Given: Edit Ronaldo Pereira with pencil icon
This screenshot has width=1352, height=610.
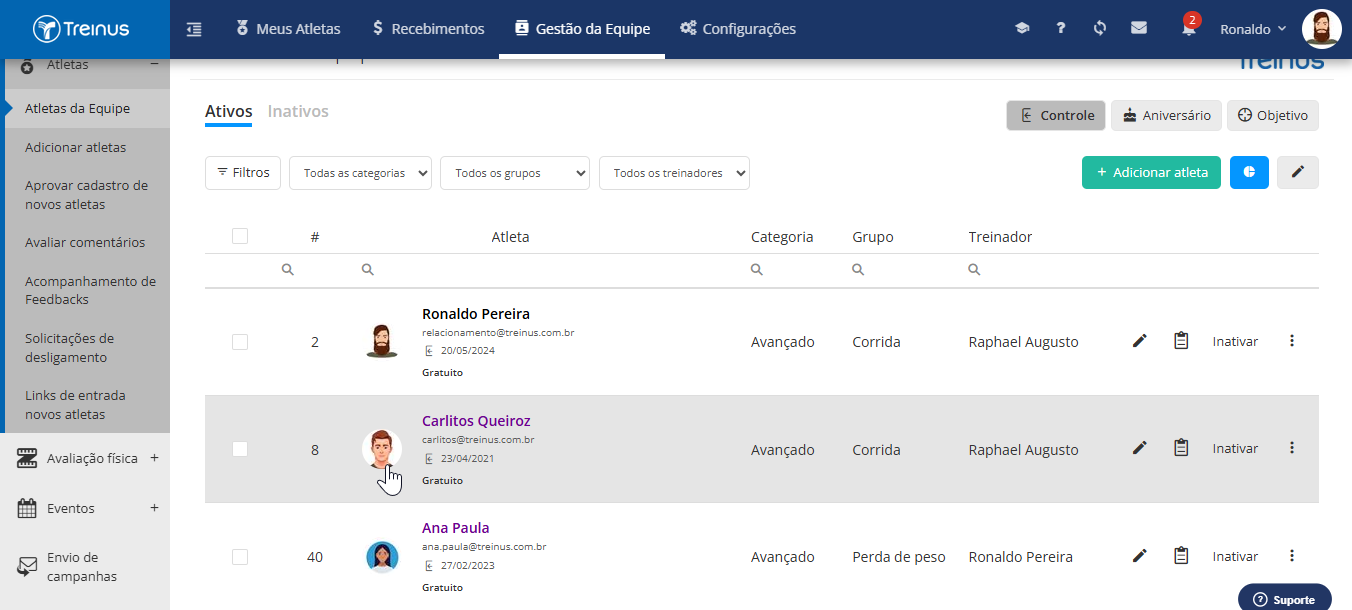Looking at the screenshot, I should [1139, 341].
